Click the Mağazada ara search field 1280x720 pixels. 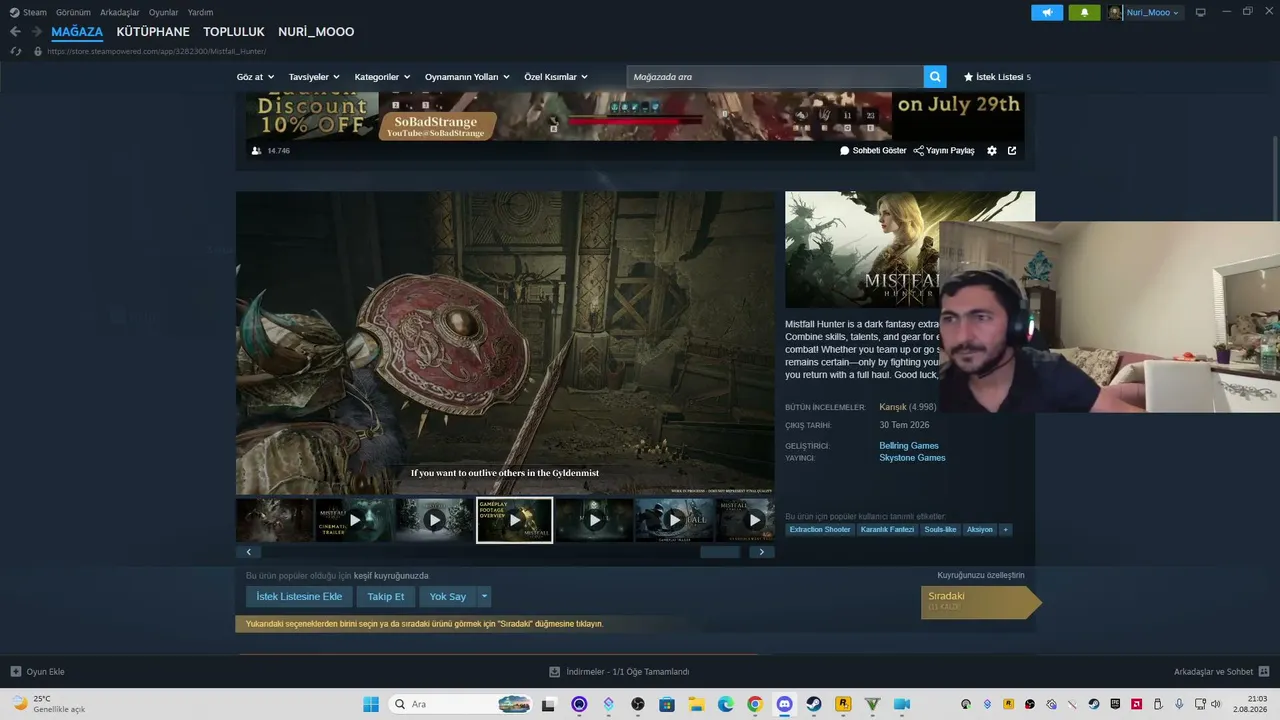[775, 77]
